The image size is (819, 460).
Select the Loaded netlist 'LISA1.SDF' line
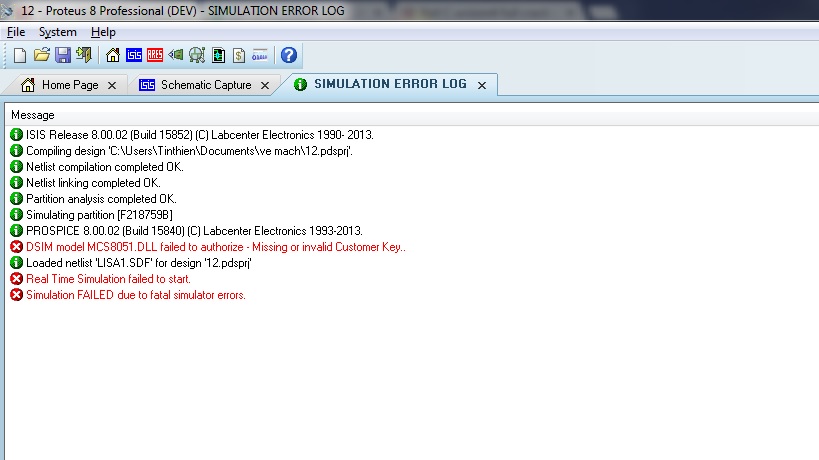tap(139, 263)
